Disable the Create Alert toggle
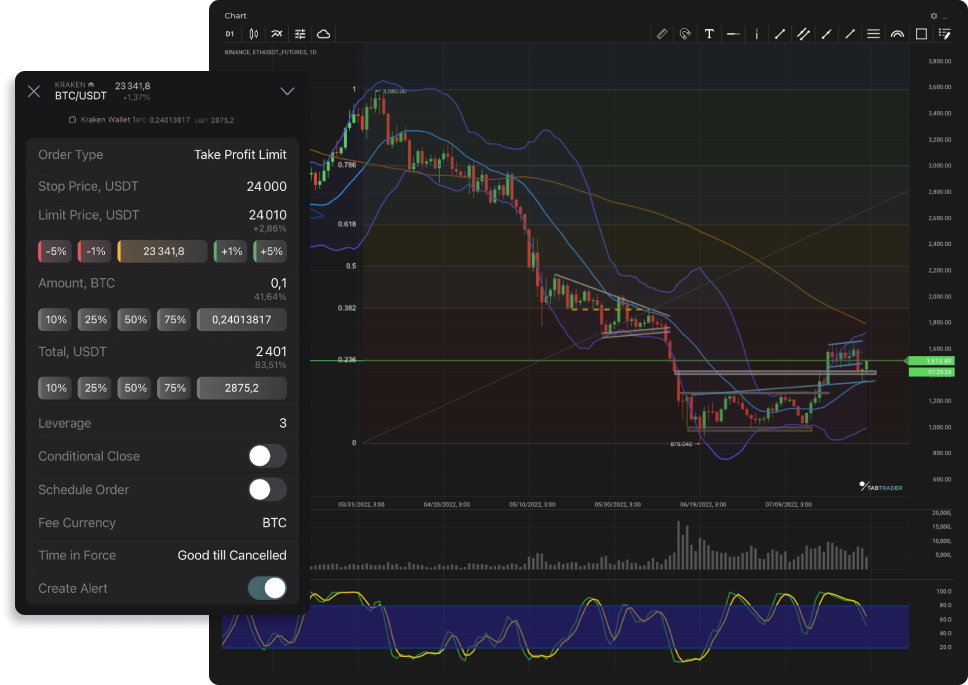The height and width of the screenshot is (685, 968). tap(267, 588)
